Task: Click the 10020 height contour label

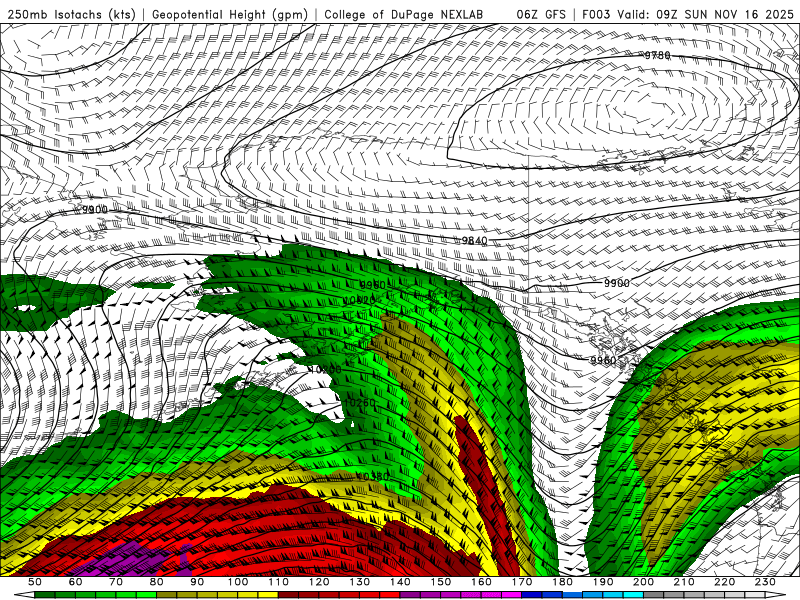Action: click(360, 301)
